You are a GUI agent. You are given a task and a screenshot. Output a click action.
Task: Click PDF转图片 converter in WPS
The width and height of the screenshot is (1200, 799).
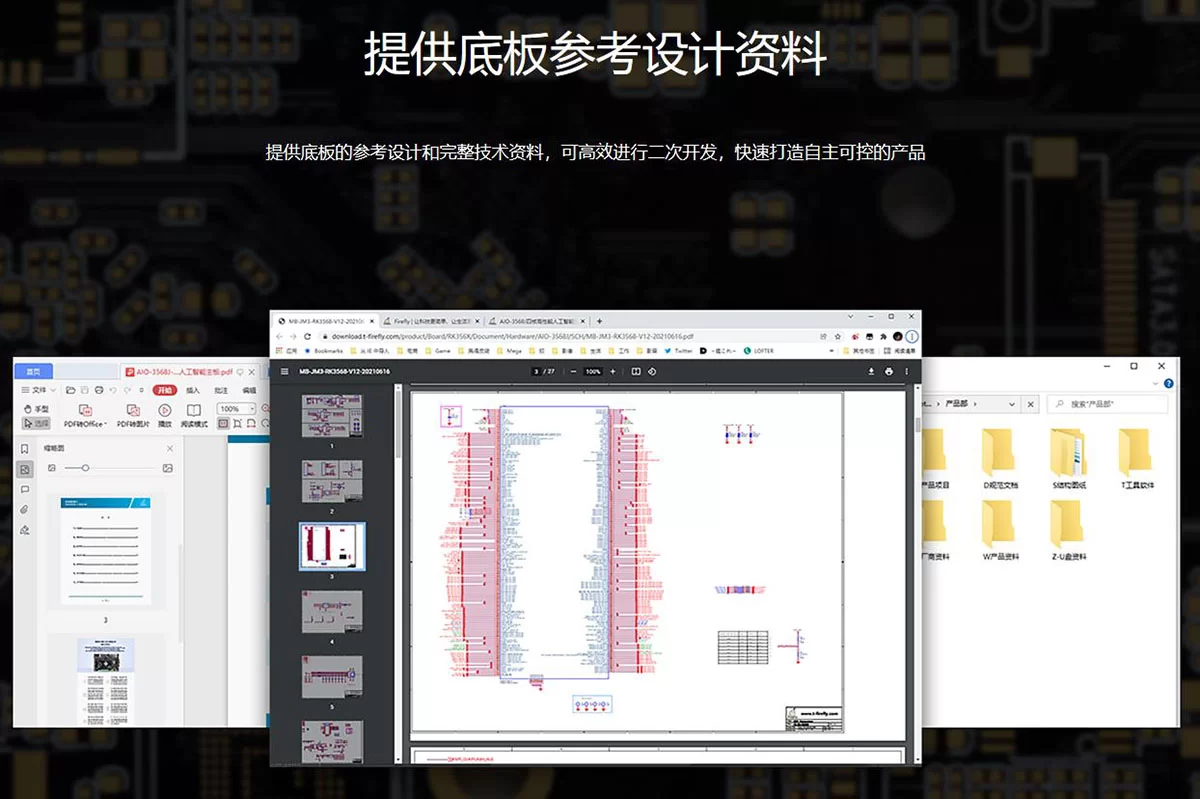133,416
